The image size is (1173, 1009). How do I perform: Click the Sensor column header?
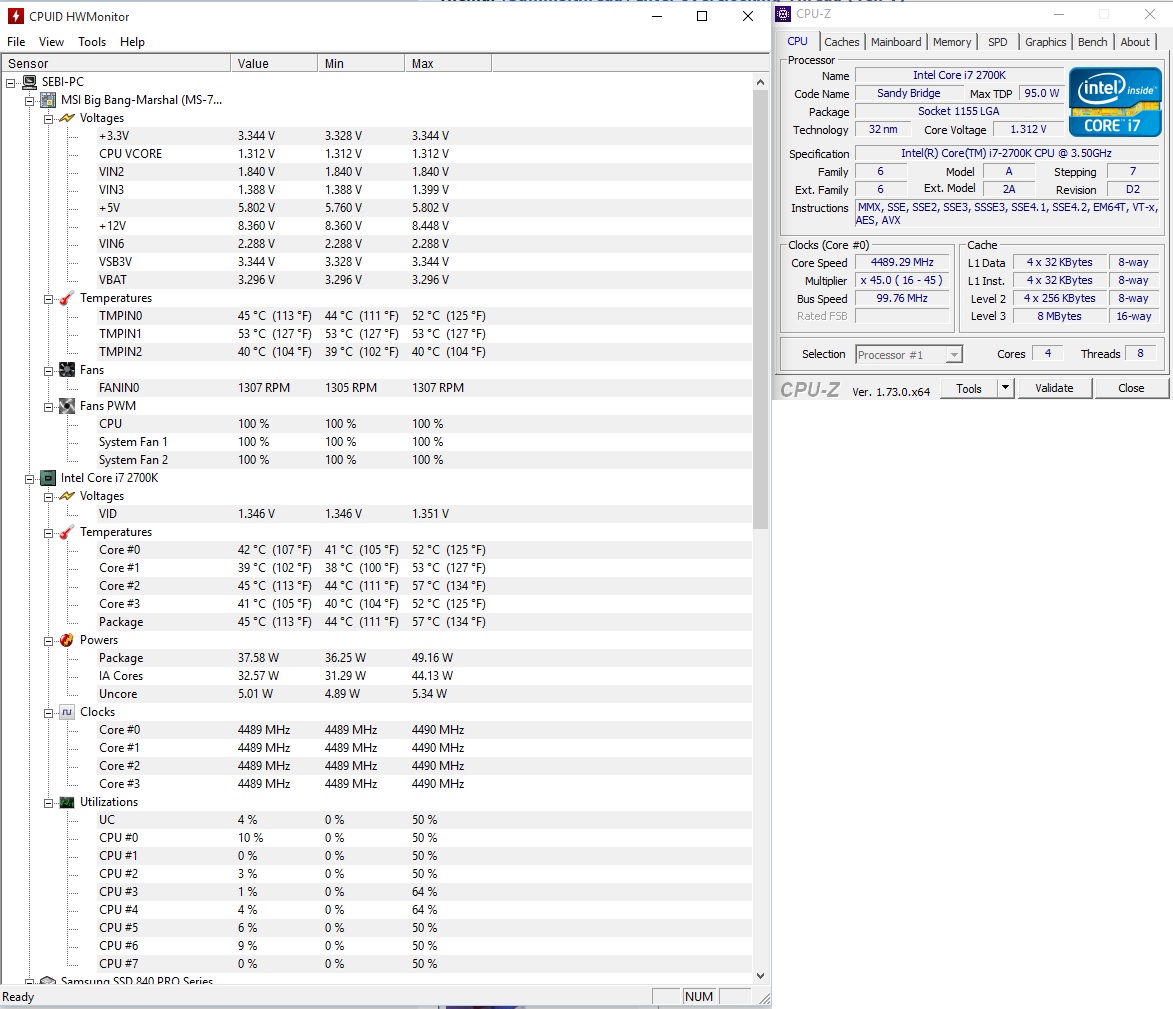point(116,64)
